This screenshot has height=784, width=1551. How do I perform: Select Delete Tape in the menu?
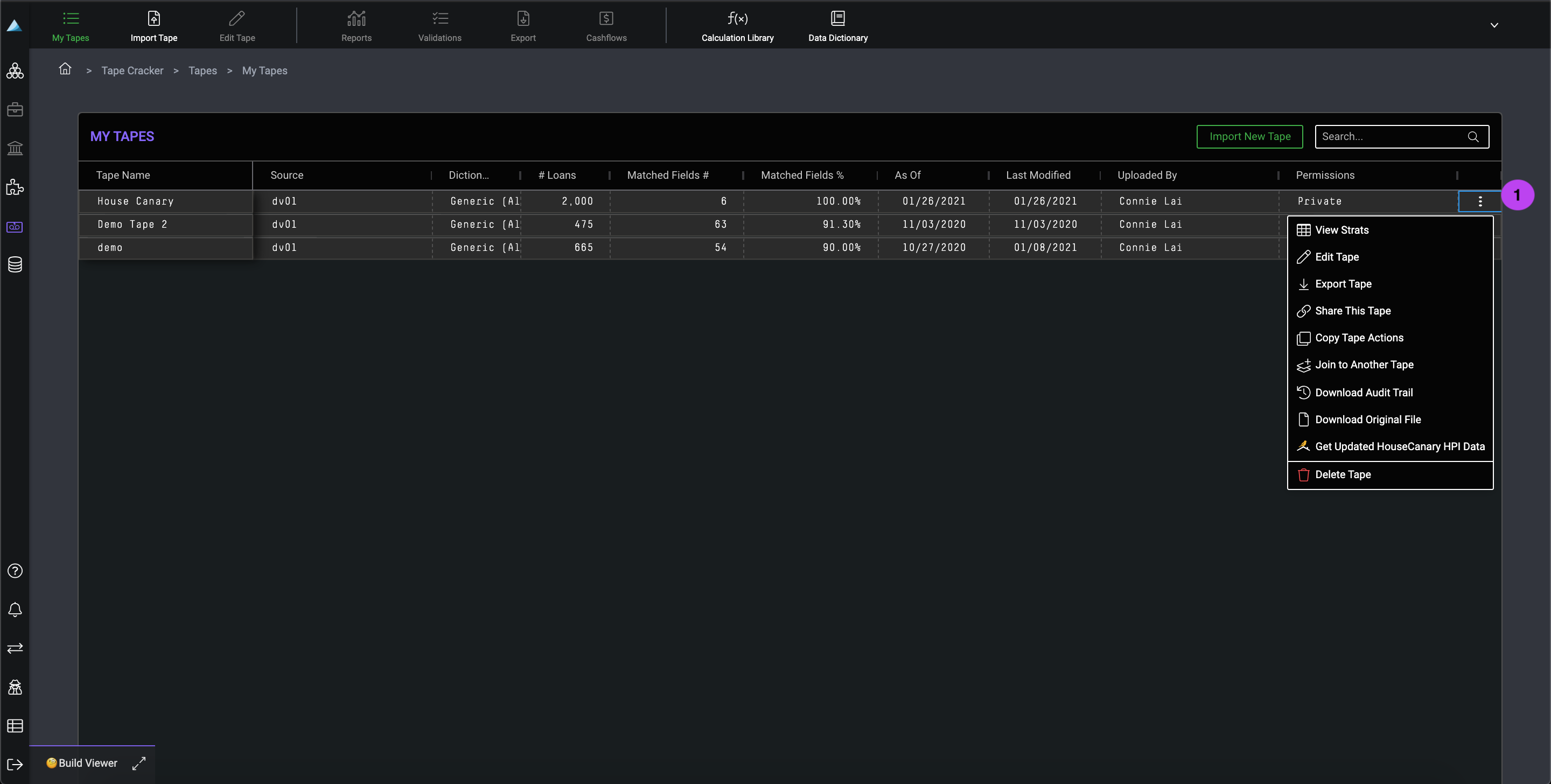[x=1342, y=474]
